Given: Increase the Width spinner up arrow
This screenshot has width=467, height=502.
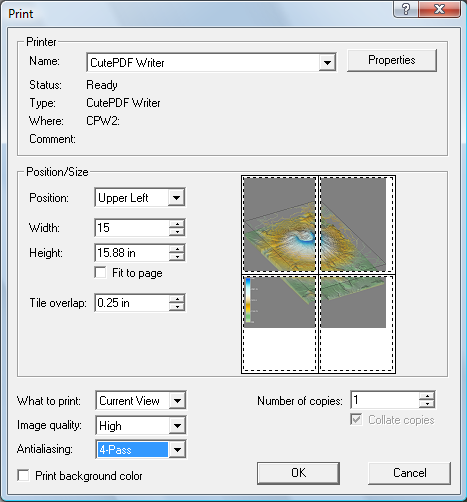Looking at the screenshot, I should pyautogui.click(x=177, y=224).
